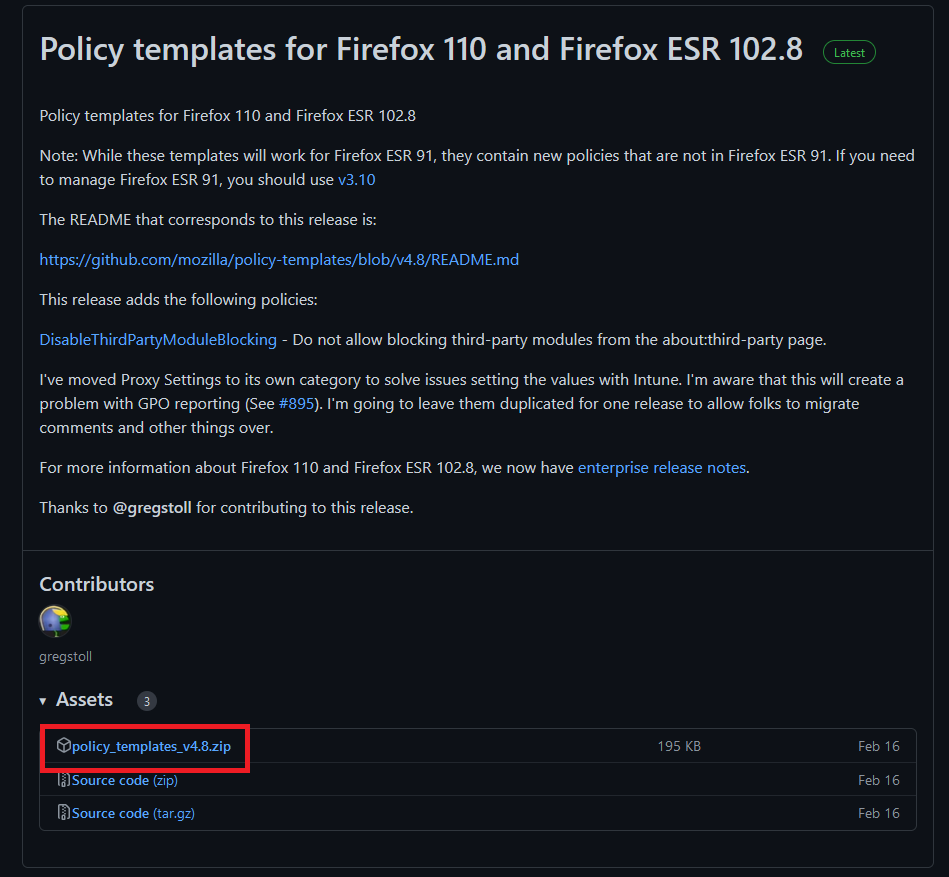The image size is (949, 877).
Task: Open enterprise release notes link
Action: click(662, 468)
